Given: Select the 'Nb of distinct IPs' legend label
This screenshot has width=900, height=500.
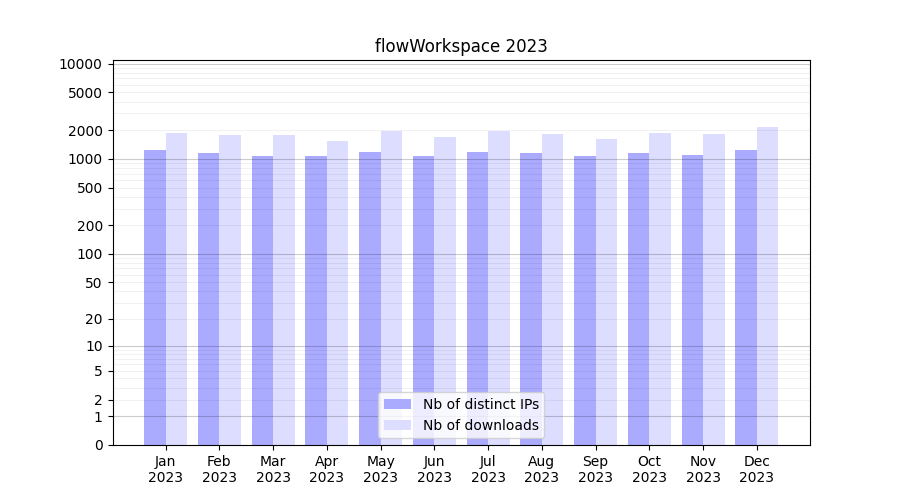Looking at the screenshot, I should (481, 404).
